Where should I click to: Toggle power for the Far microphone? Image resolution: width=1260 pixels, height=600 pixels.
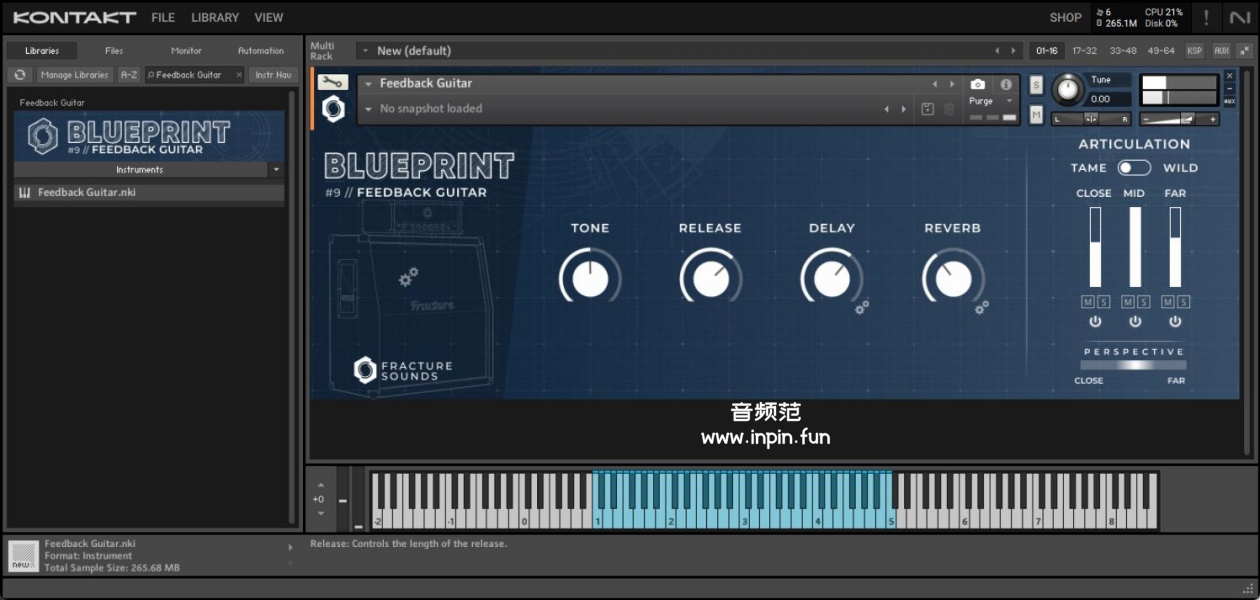tap(1175, 322)
